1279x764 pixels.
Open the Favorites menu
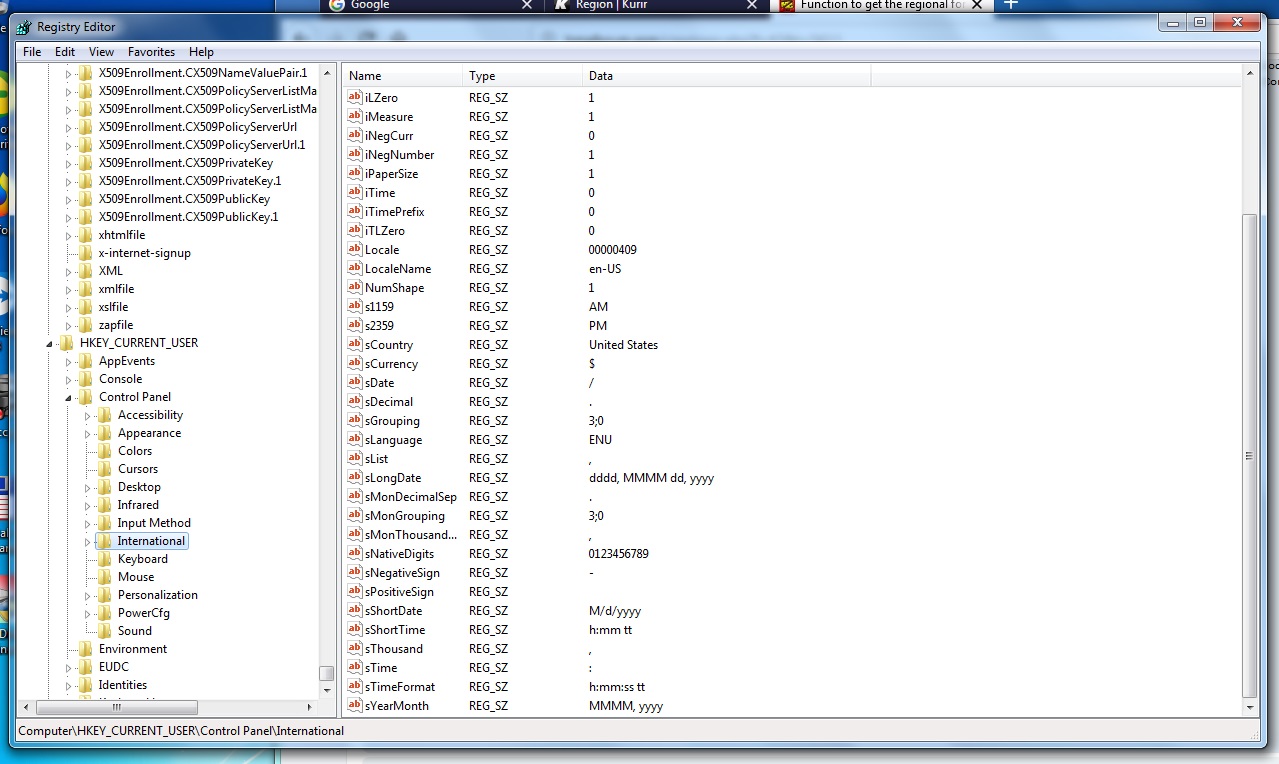point(151,52)
